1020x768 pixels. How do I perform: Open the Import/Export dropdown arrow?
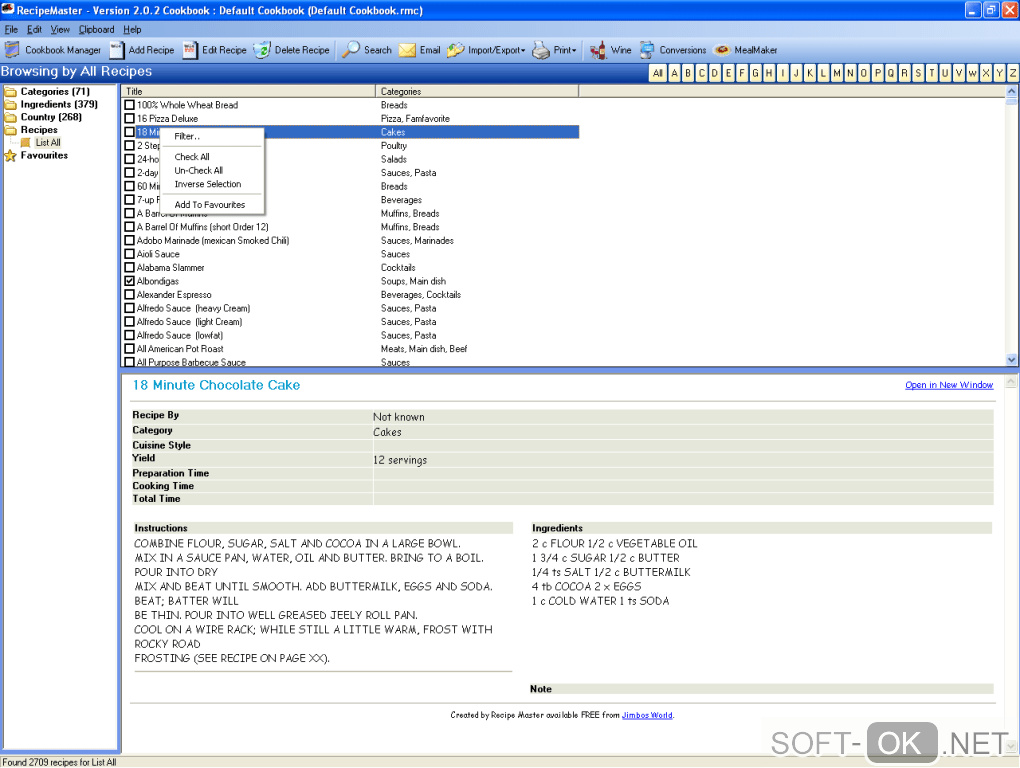[x=522, y=51]
